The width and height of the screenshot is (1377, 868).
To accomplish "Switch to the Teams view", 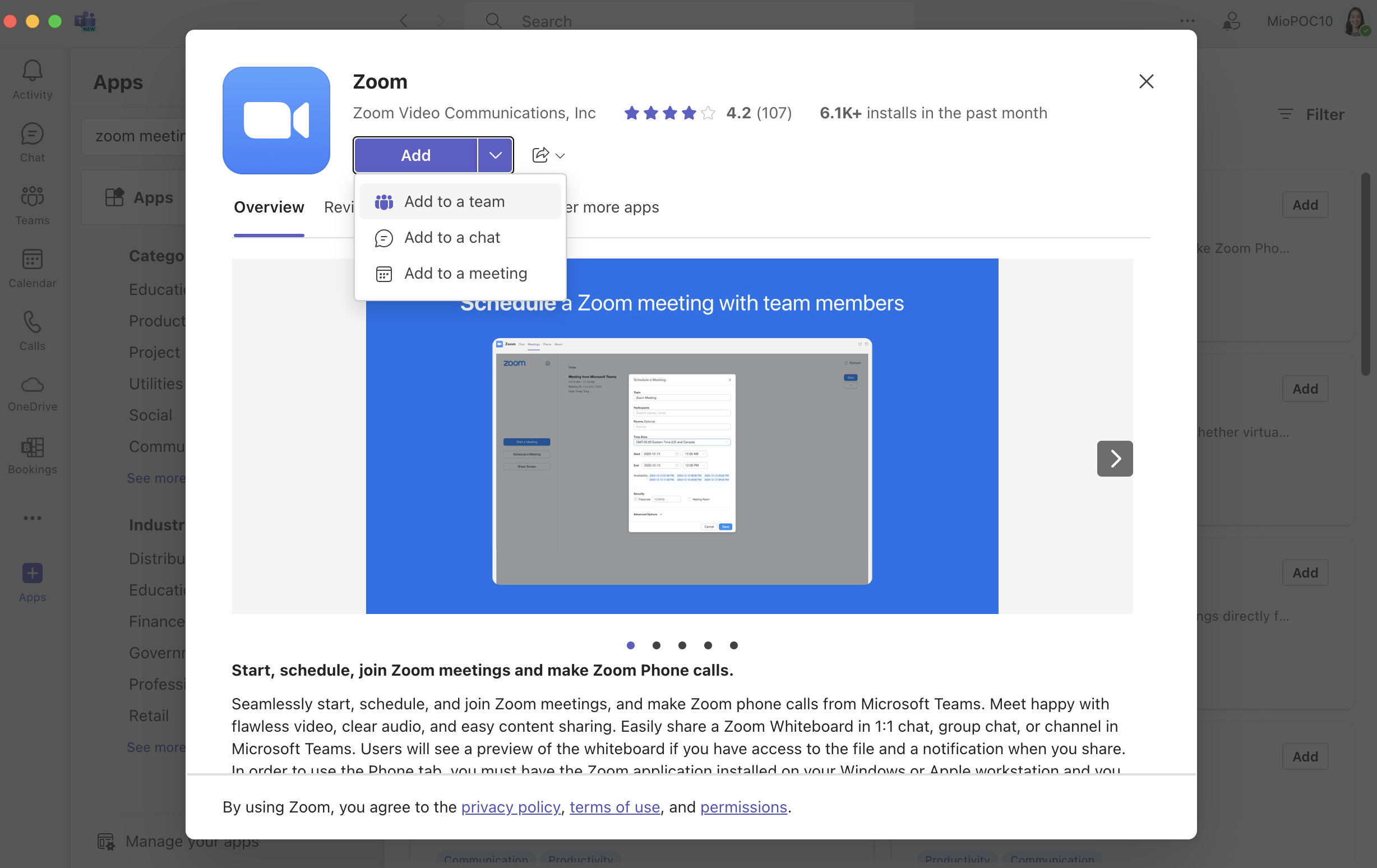I will click(31, 205).
